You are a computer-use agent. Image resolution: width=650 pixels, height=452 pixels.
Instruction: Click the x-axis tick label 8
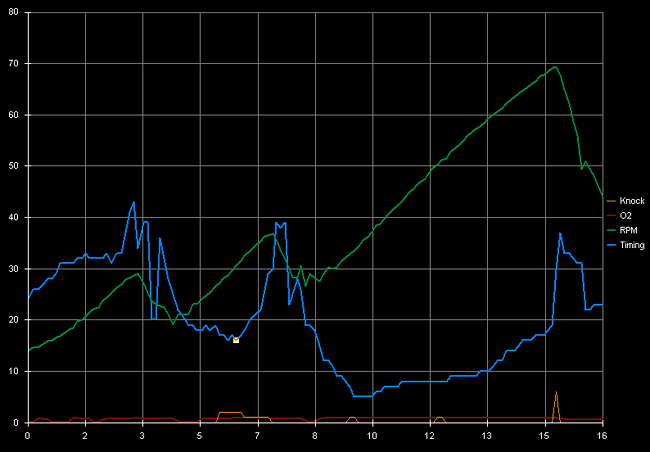pyautogui.click(x=315, y=436)
